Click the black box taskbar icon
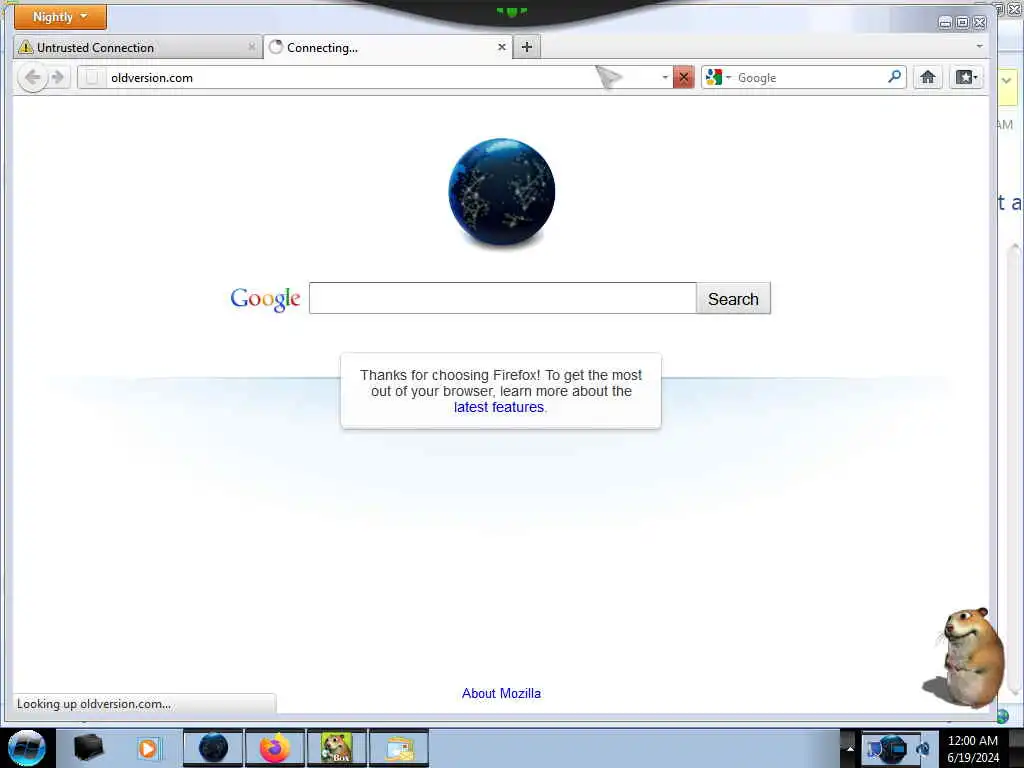Screen dimensions: 1024x768 point(88,748)
